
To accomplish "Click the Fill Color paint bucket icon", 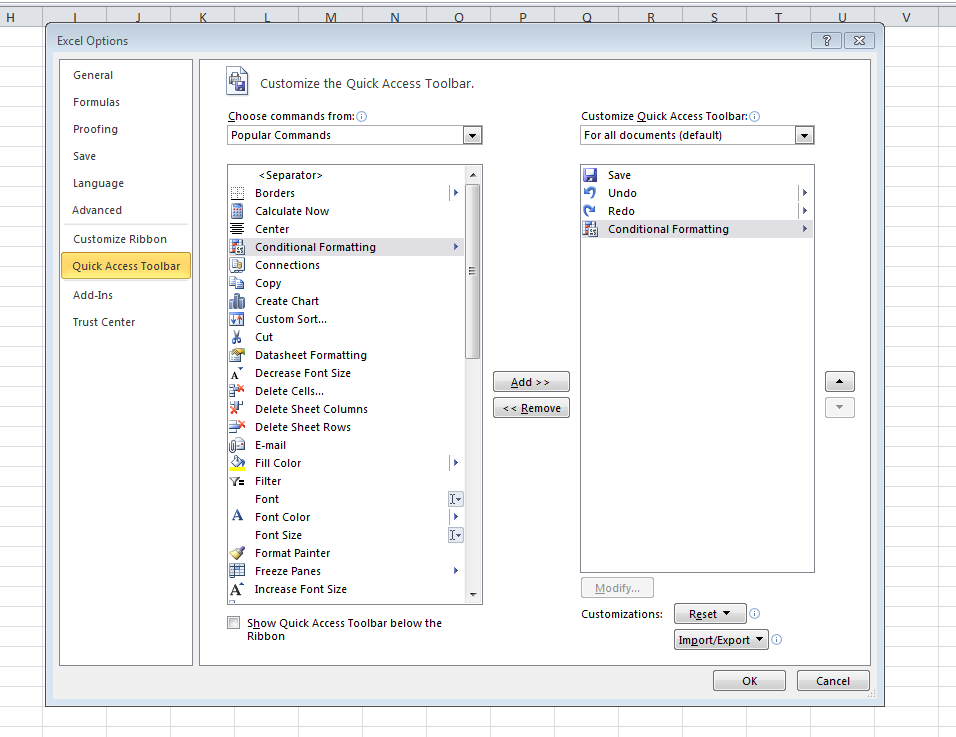I will point(237,463).
